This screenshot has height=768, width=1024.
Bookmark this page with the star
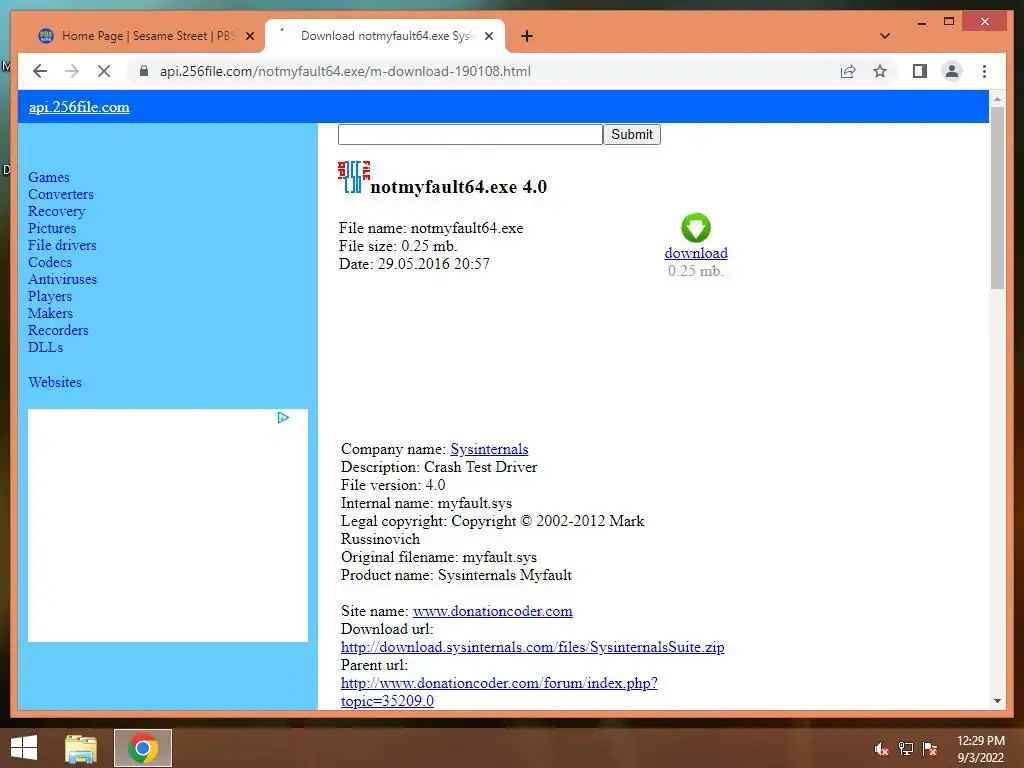click(x=880, y=71)
